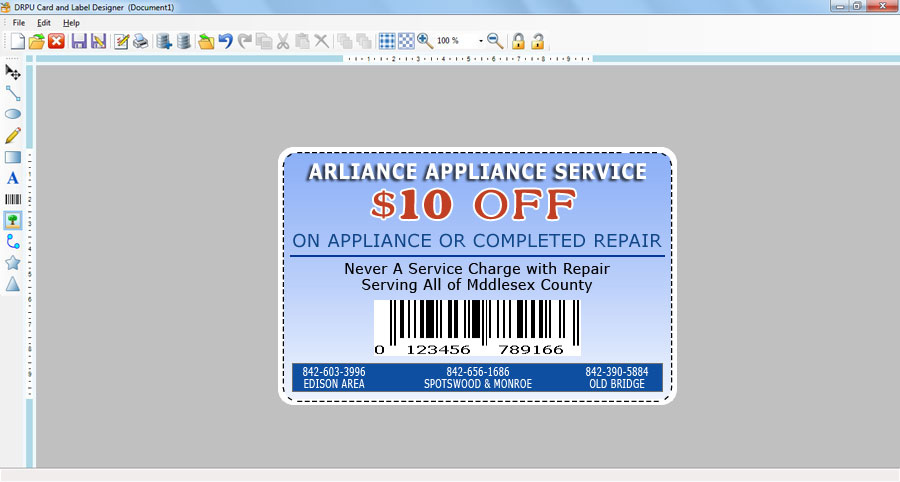Click the red X close document icon
This screenshot has width=900, height=482.
56,41
